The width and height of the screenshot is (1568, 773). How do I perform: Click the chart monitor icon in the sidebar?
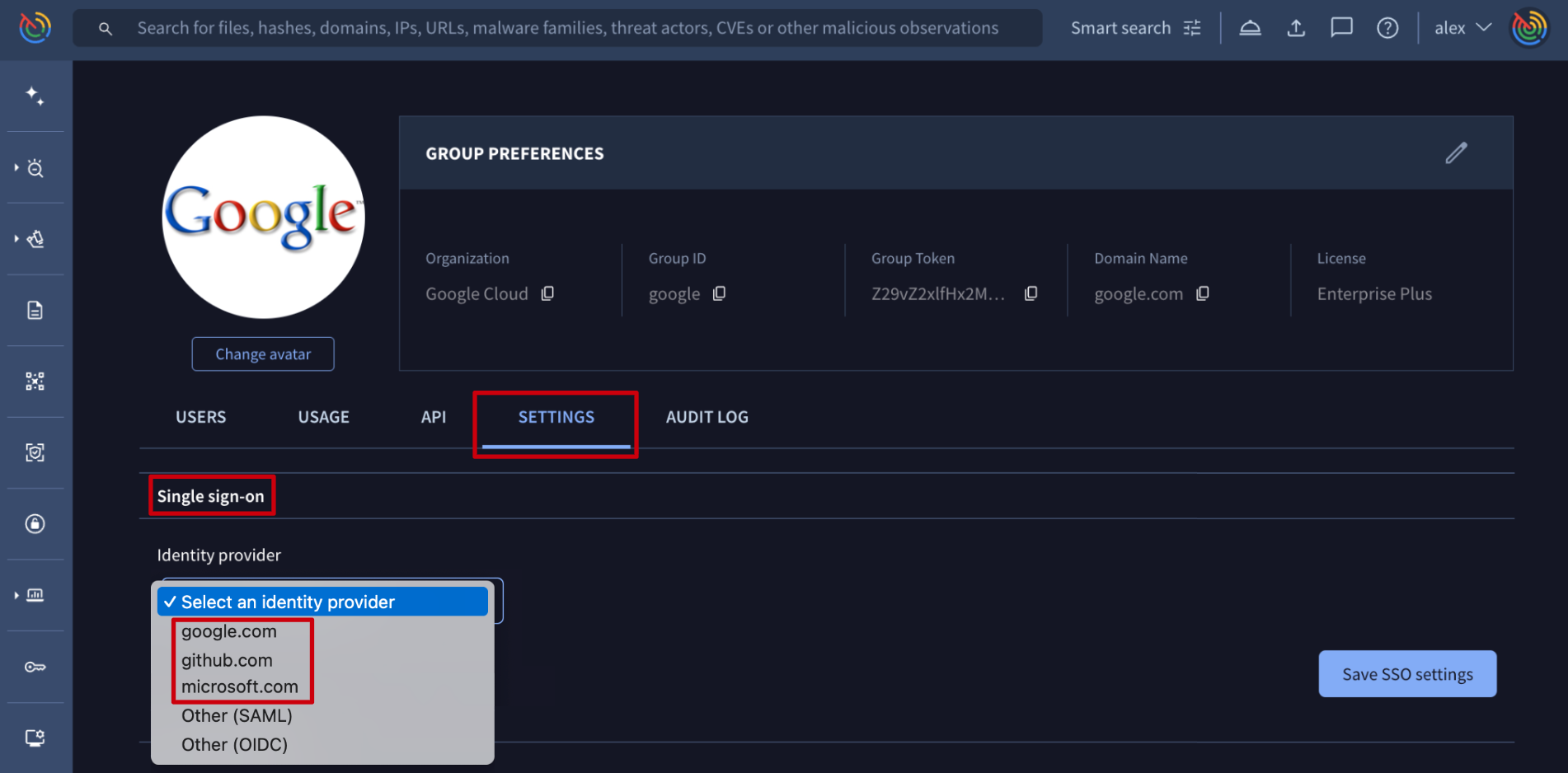[x=35, y=595]
